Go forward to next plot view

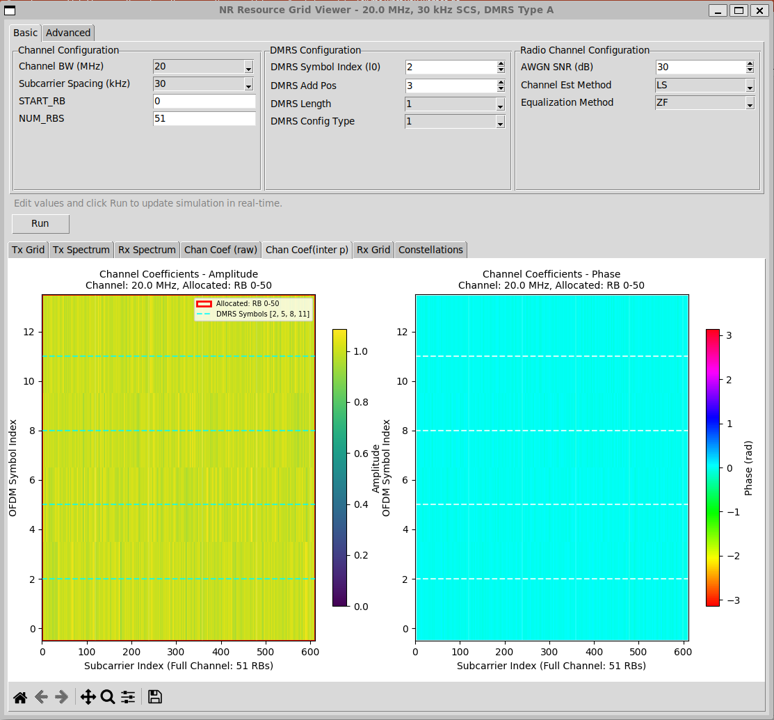(61, 697)
